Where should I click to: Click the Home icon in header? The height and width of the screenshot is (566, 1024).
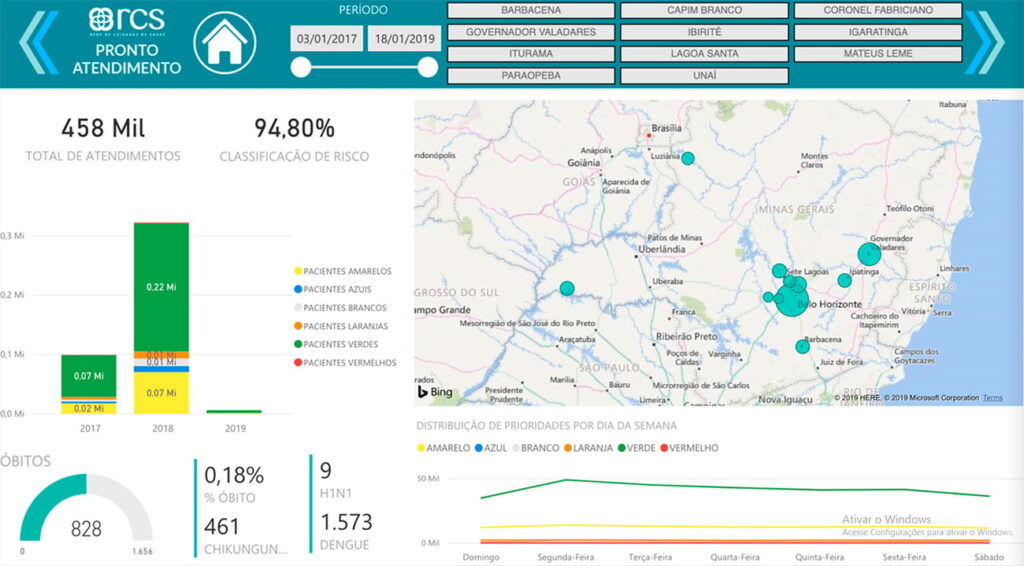pos(225,43)
